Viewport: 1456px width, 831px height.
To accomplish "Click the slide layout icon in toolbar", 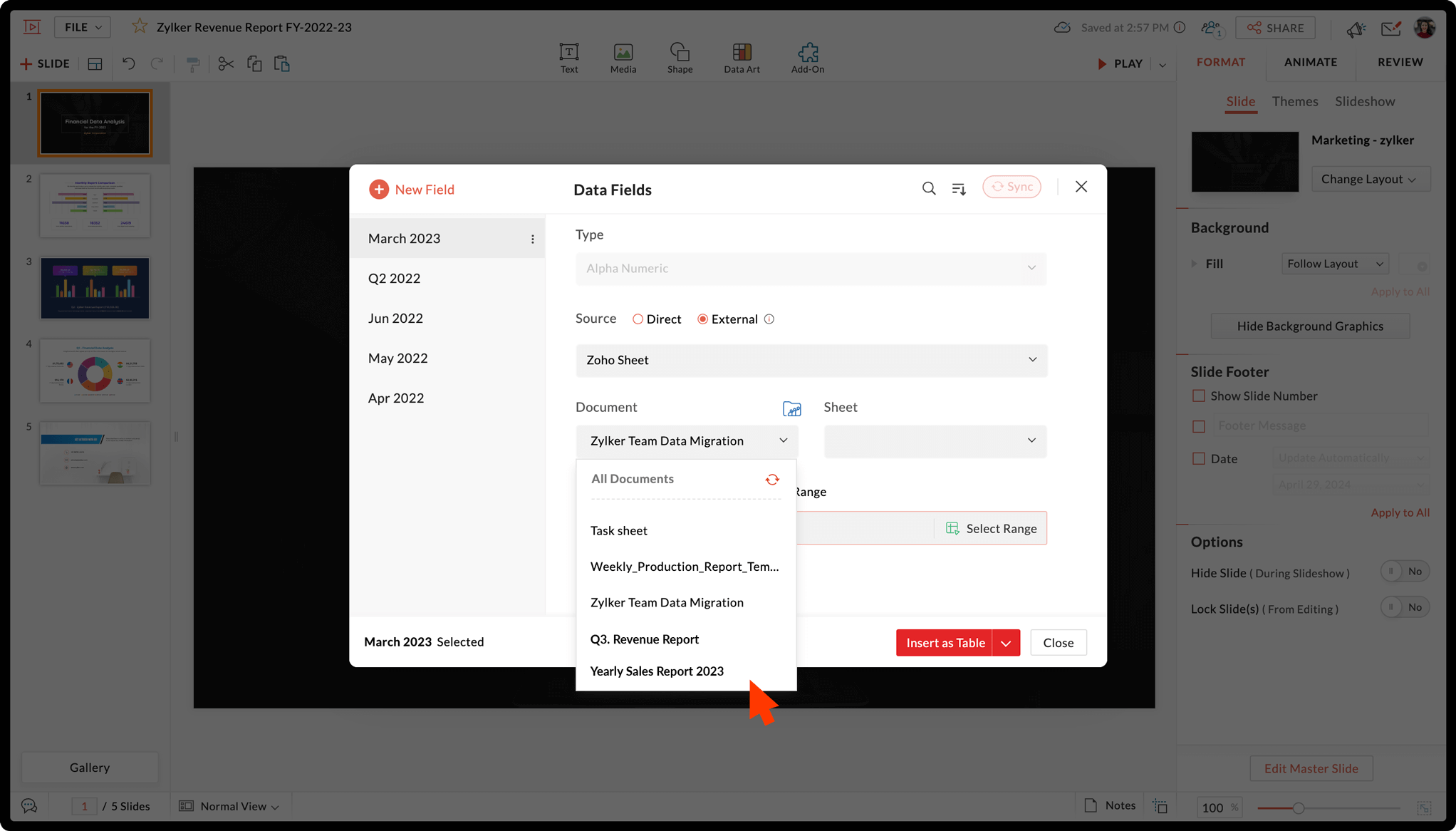I will point(95,64).
